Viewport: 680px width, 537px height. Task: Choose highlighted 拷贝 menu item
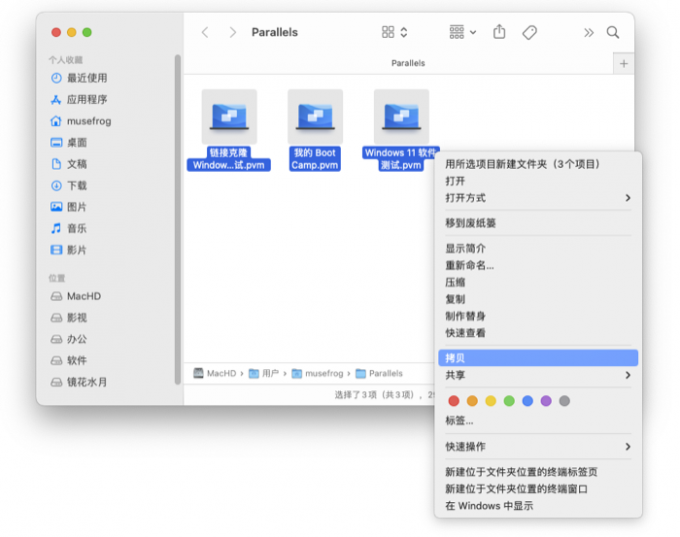point(538,358)
